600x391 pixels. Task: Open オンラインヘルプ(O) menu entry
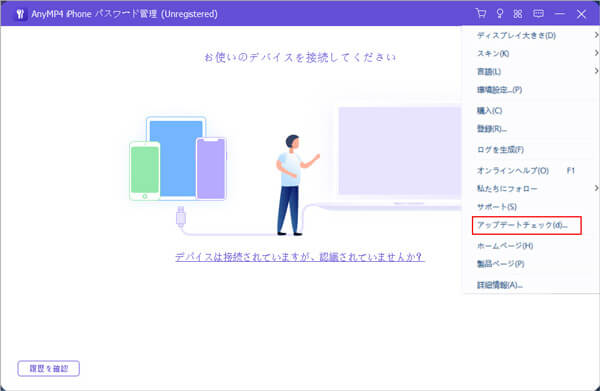tap(531, 171)
